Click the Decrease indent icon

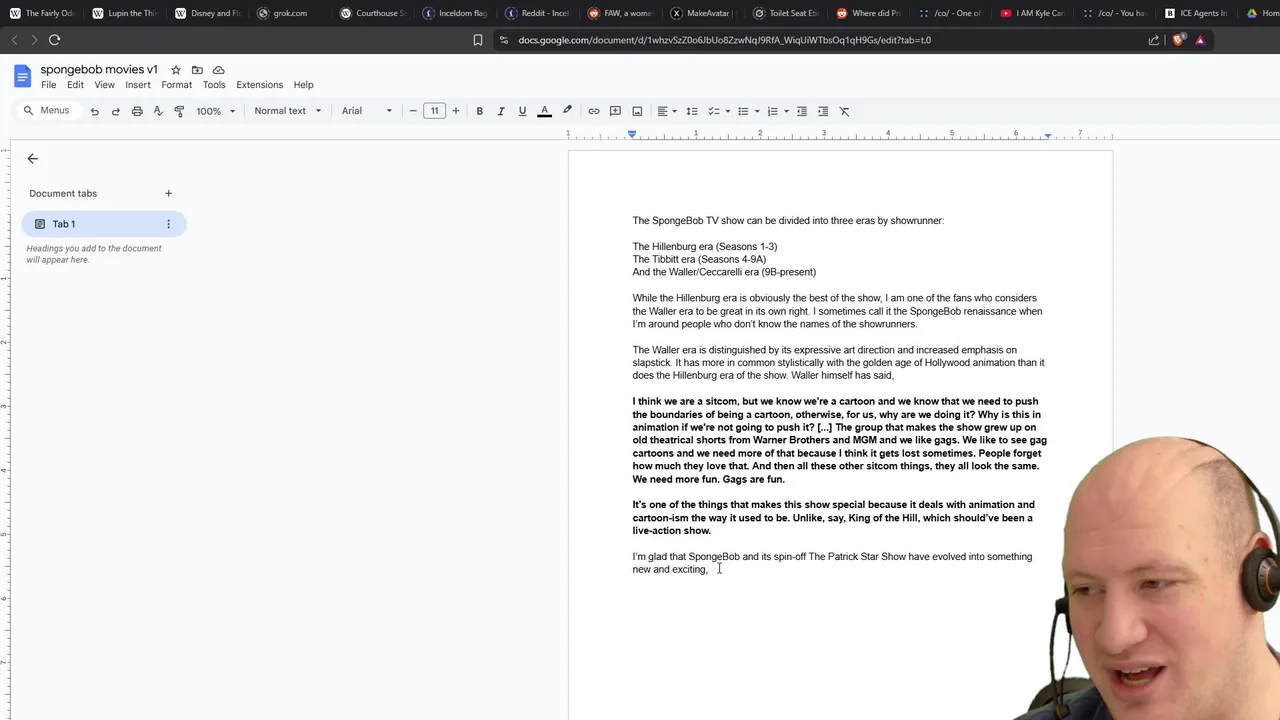tap(801, 111)
